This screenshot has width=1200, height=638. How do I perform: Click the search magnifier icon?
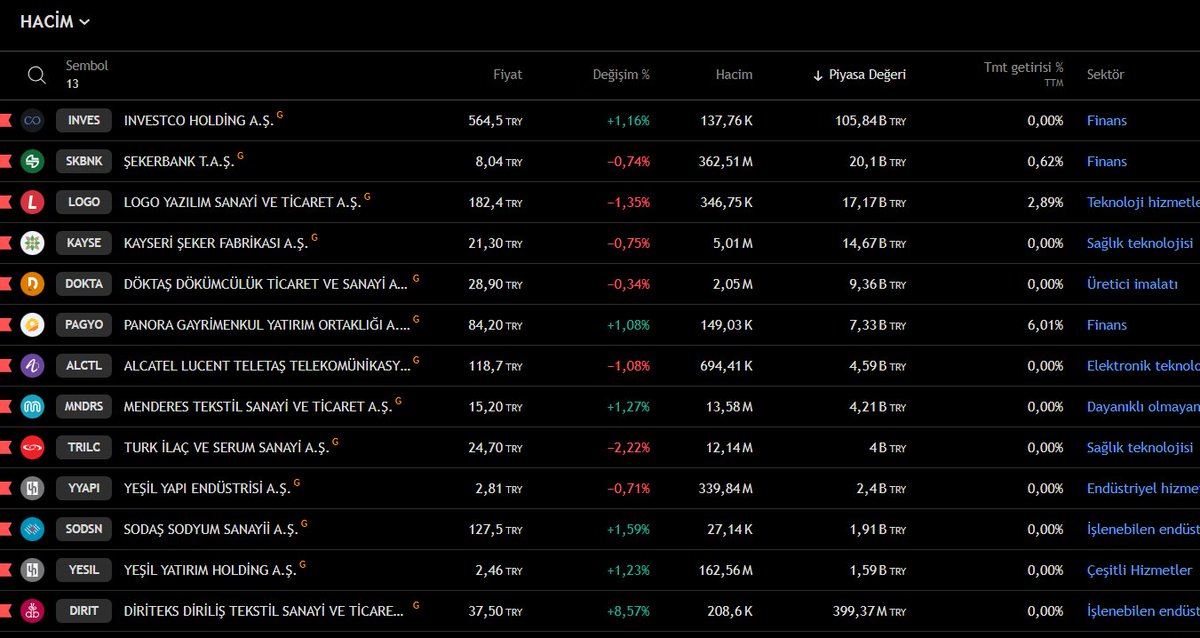(x=37, y=75)
